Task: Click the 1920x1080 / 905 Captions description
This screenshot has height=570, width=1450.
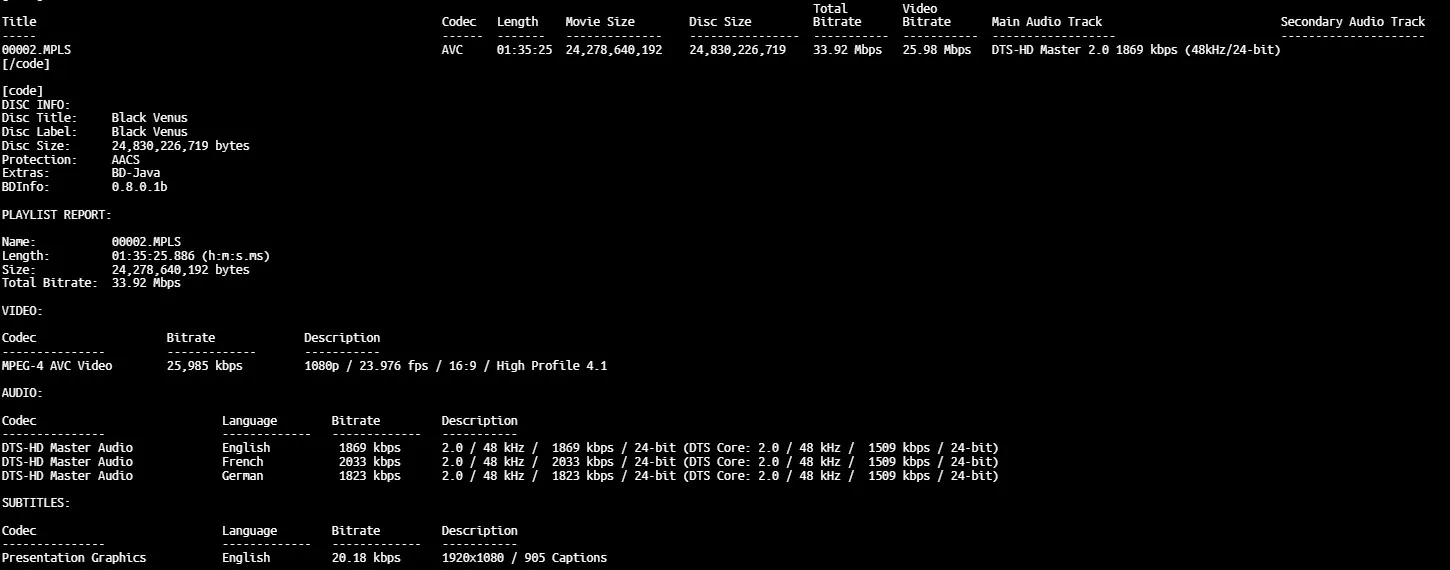Action: click(x=524, y=558)
